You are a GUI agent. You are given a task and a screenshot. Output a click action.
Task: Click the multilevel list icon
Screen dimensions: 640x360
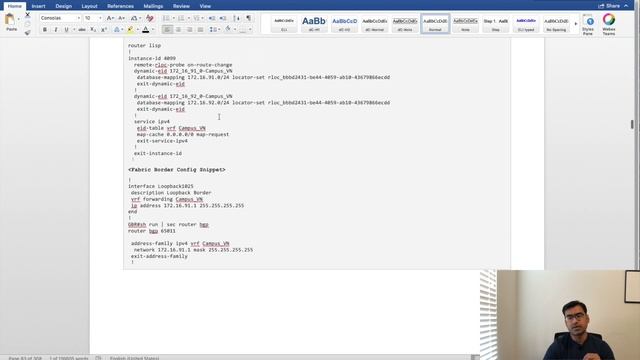pyautogui.click(x=196, y=18)
